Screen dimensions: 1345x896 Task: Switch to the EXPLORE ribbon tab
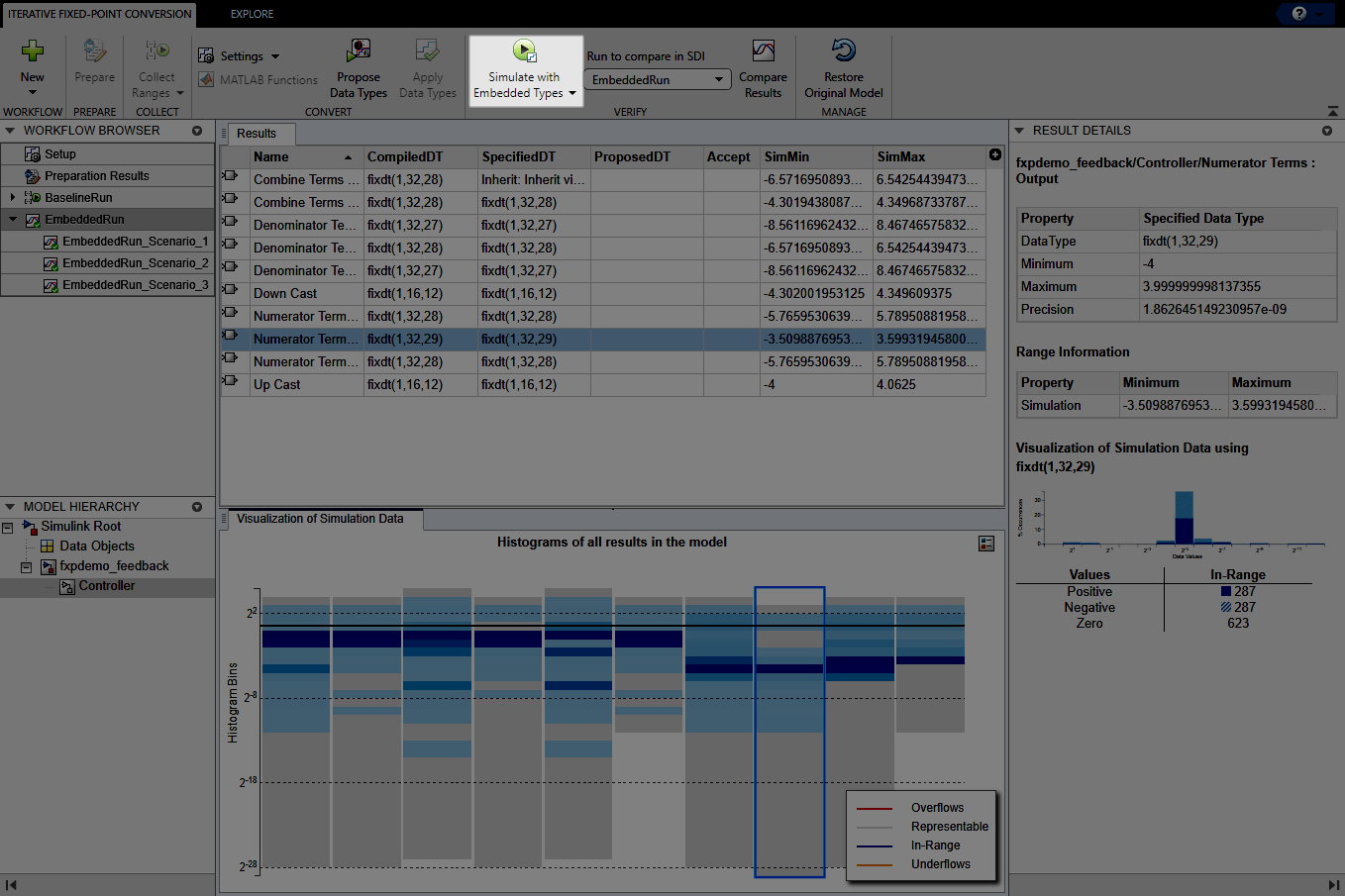251,14
